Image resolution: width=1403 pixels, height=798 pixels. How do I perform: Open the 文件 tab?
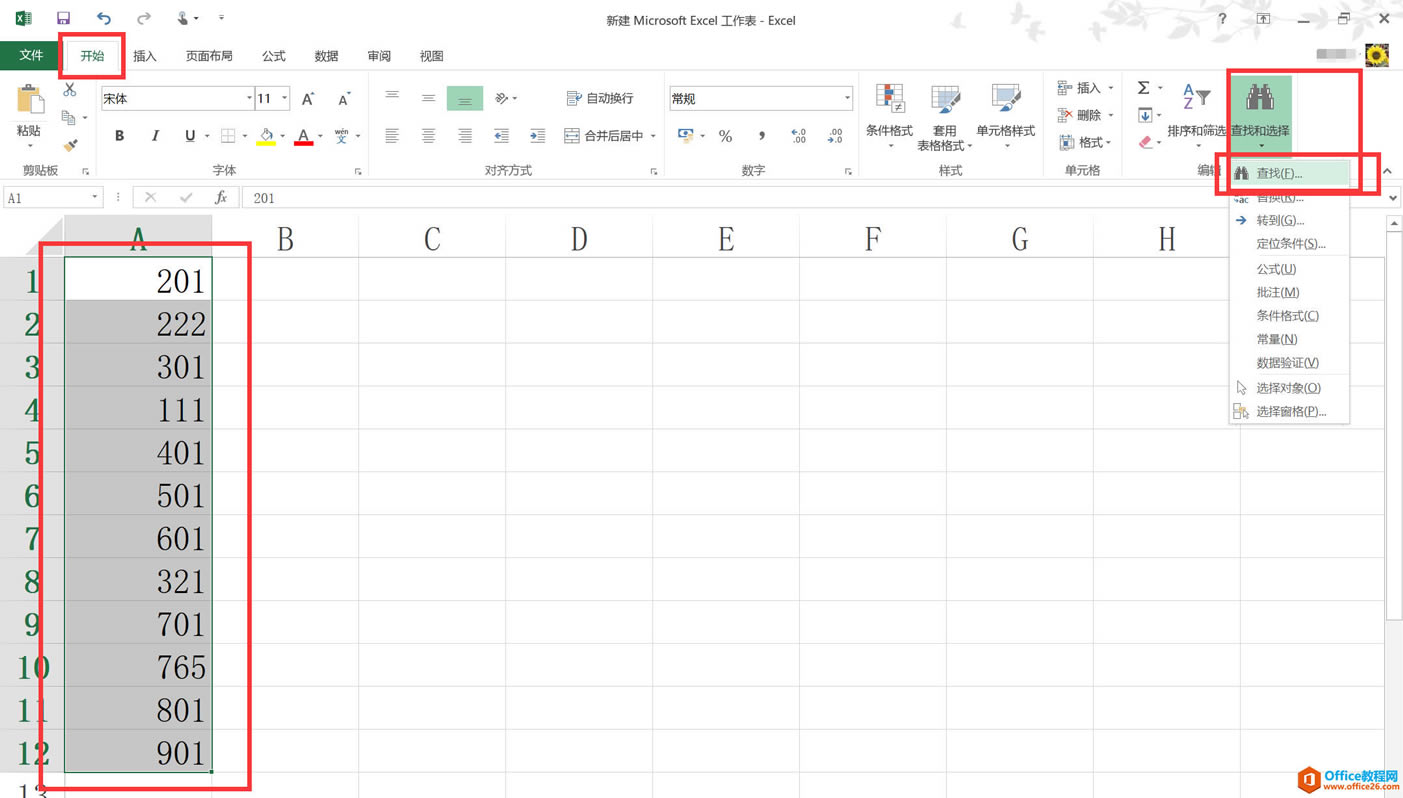point(31,55)
